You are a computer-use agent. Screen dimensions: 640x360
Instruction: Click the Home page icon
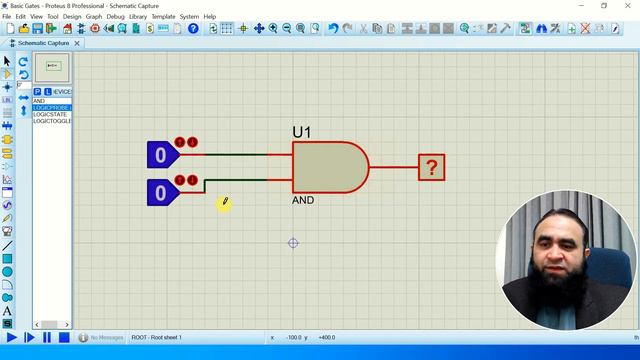[x=68, y=29]
